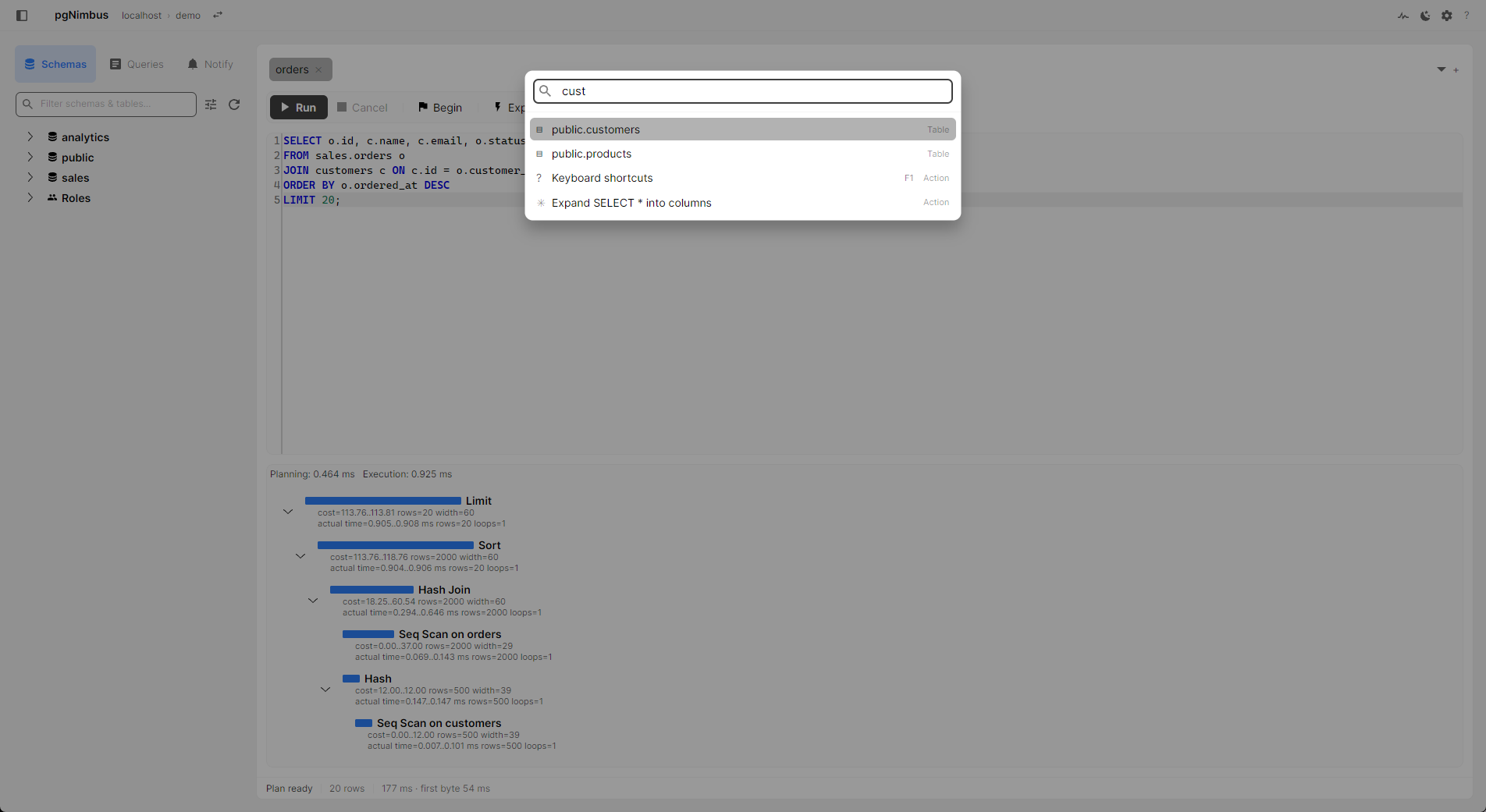This screenshot has height=812, width=1486.
Task: Refresh the schema tree
Action: pyautogui.click(x=234, y=105)
